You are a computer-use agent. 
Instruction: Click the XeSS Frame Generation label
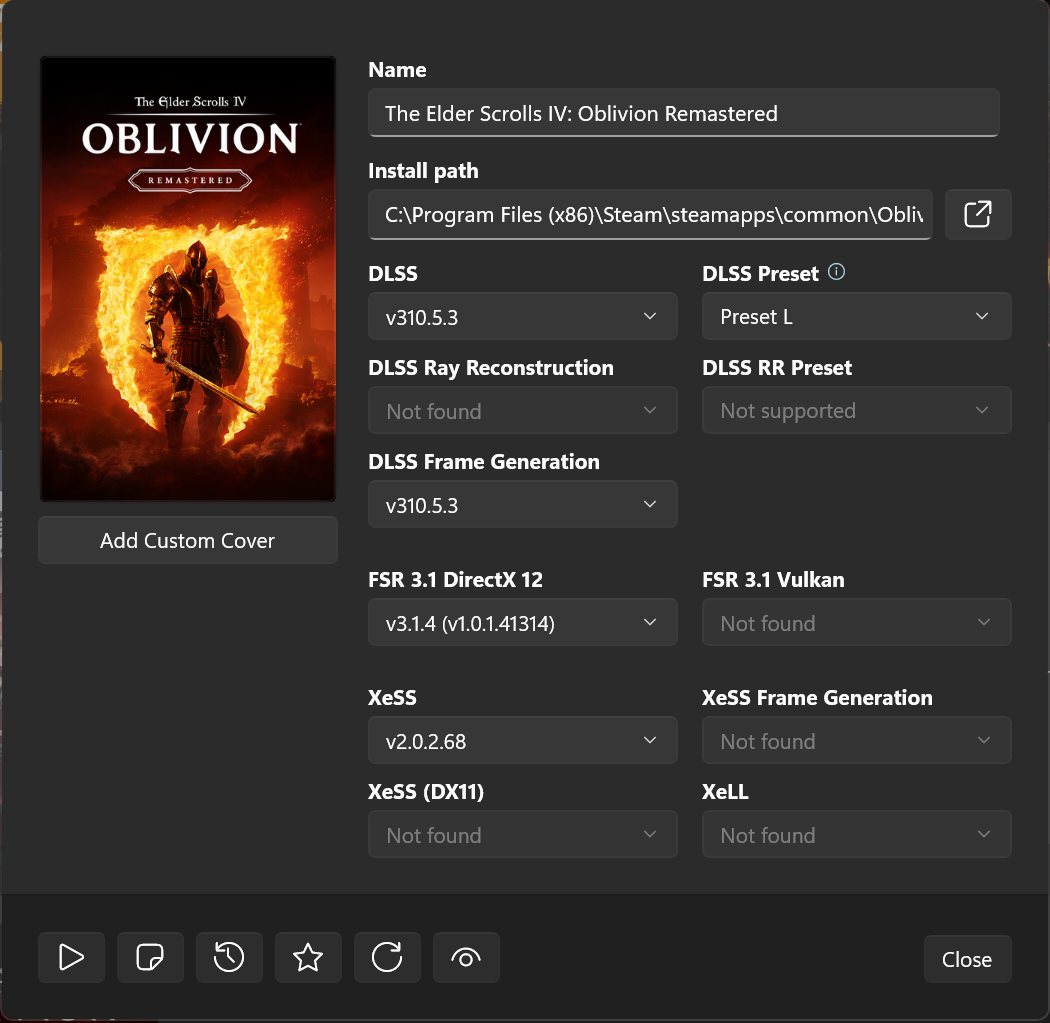pos(817,698)
